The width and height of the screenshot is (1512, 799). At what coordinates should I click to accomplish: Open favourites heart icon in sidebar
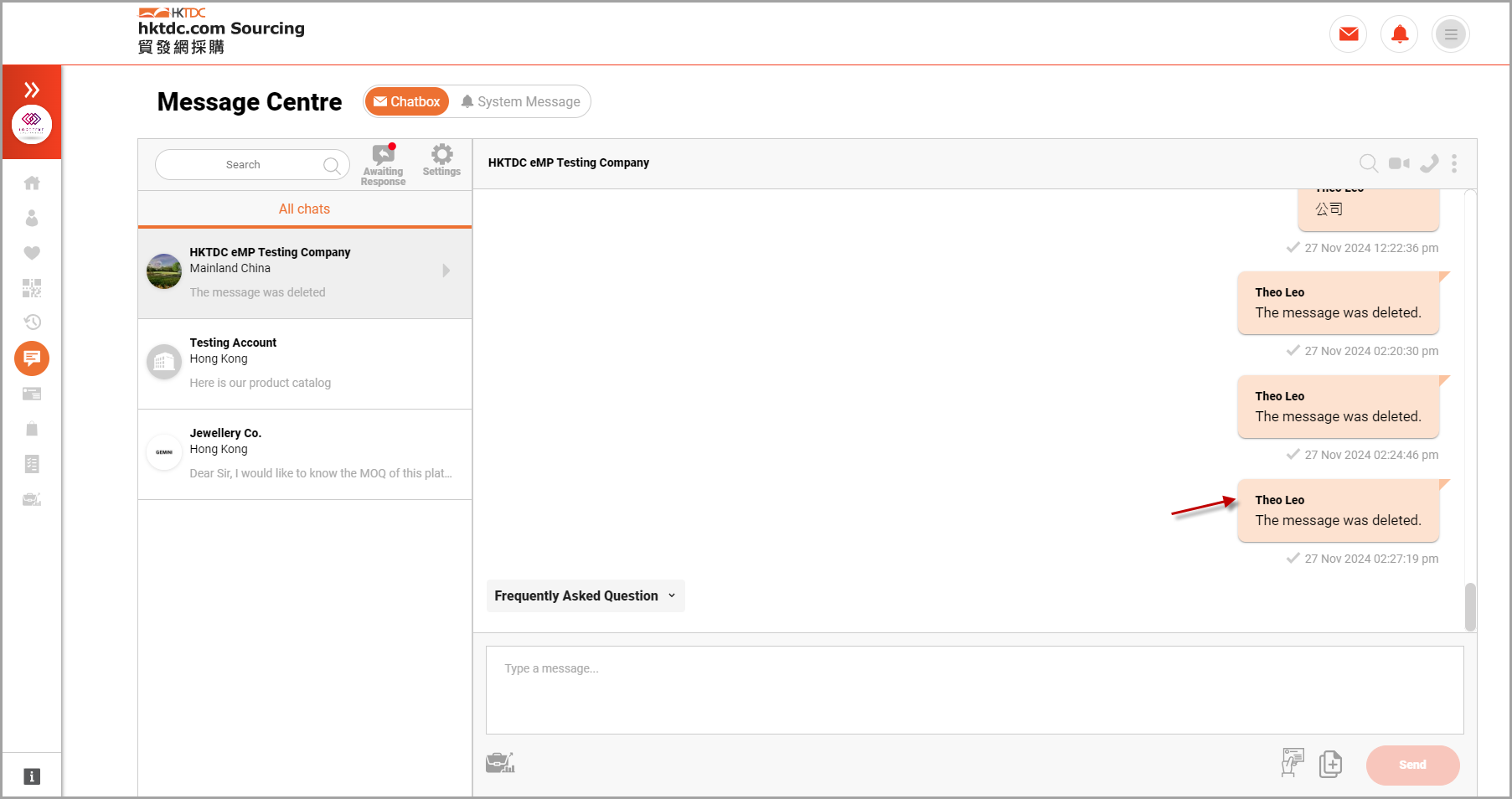32,253
